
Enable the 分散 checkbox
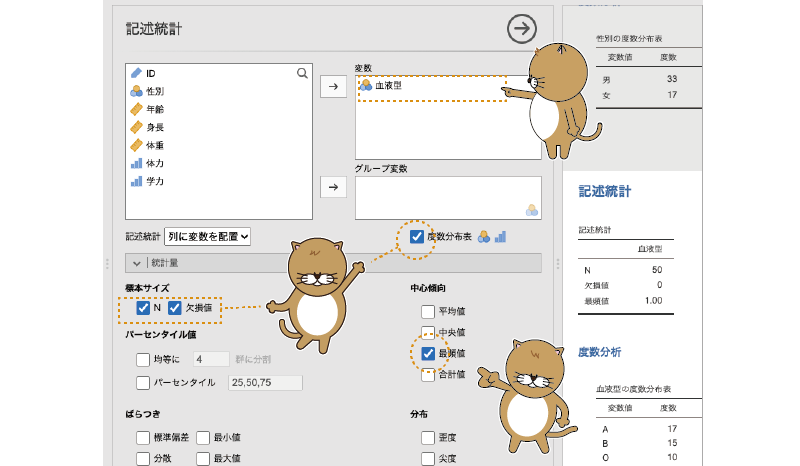[x=143, y=458]
